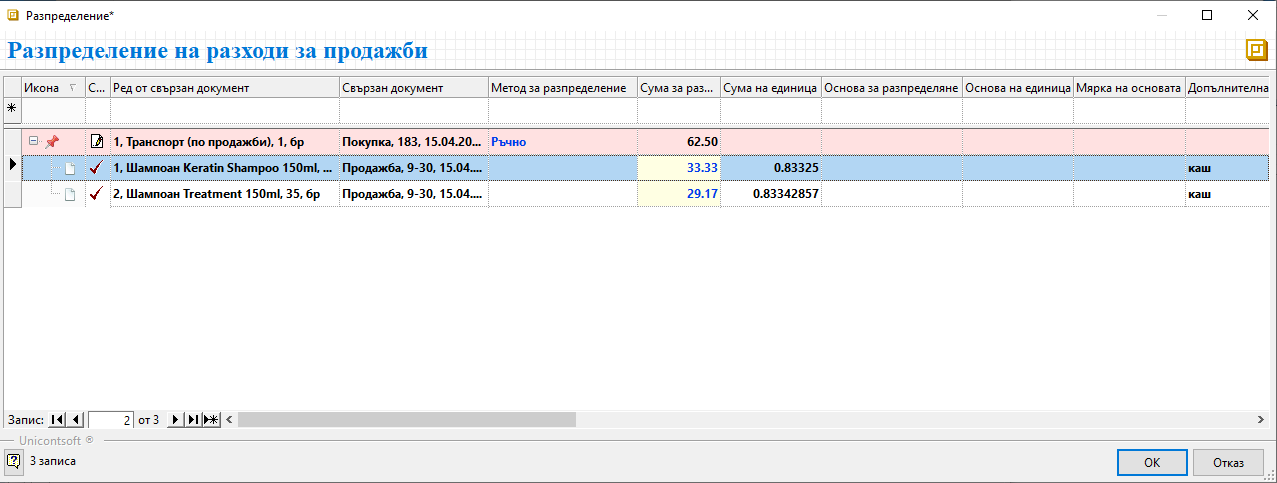Open Ръчно distribution method cell
The width and height of the screenshot is (1277, 483).
(x=562, y=142)
